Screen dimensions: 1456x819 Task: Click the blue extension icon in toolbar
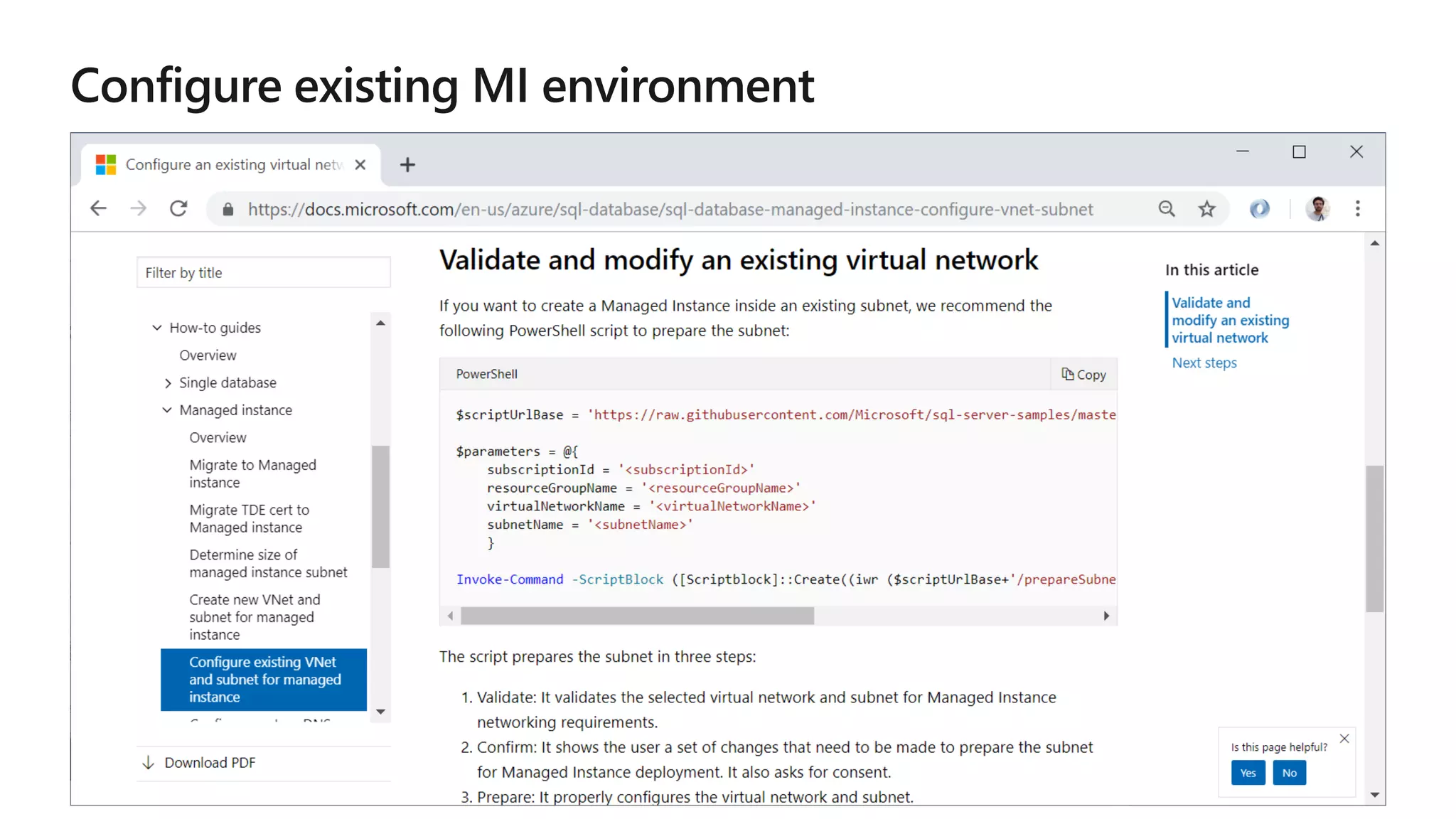point(1259,208)
